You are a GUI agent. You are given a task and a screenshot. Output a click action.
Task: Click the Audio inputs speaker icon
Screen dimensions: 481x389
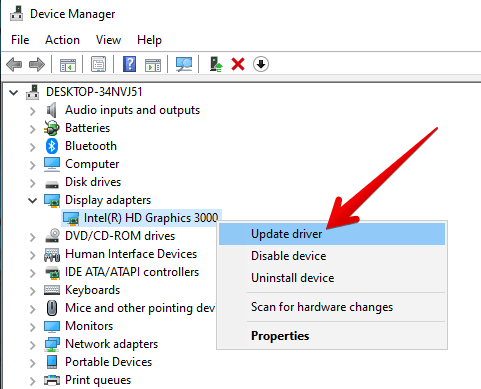(52, 110)
